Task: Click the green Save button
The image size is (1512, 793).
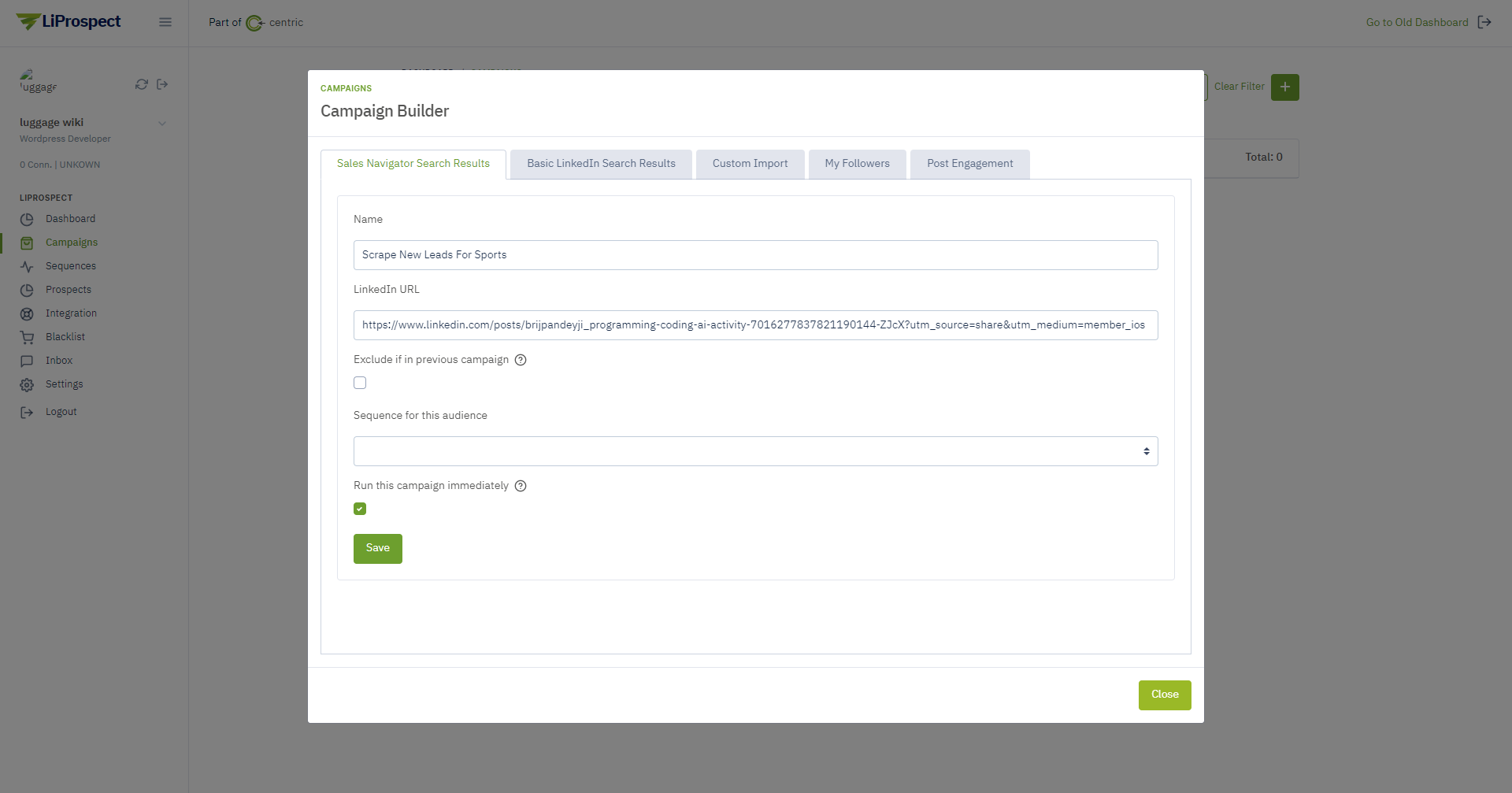Action: [x=378, y=549]
